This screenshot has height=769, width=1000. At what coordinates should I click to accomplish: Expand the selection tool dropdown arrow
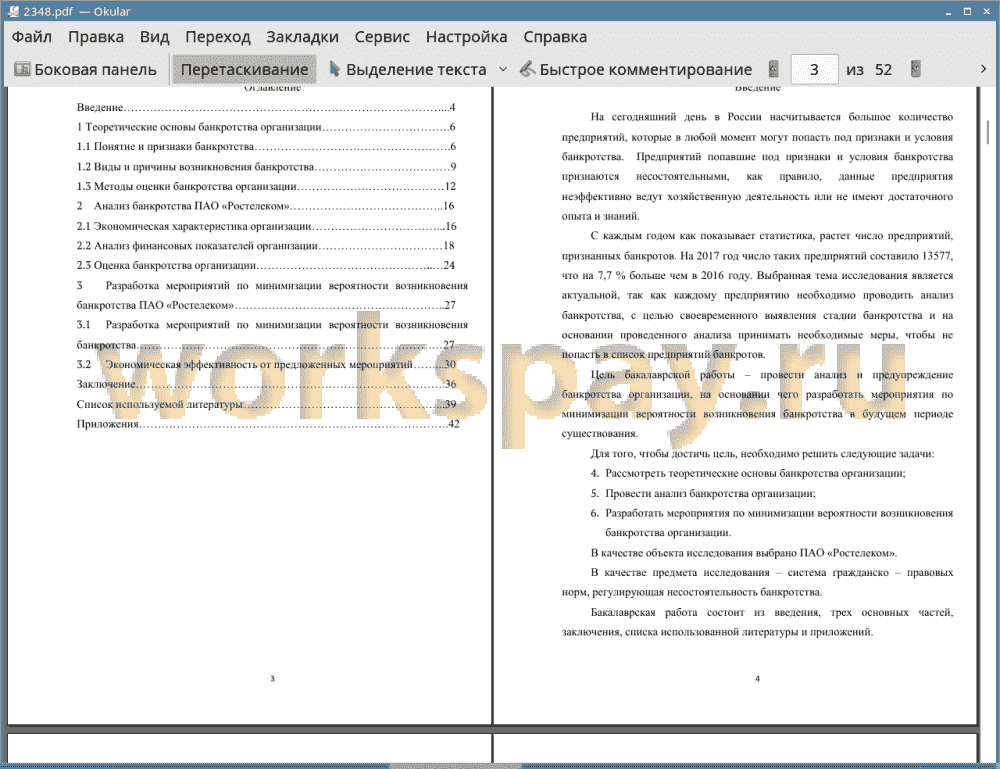(x=503, y=70)
